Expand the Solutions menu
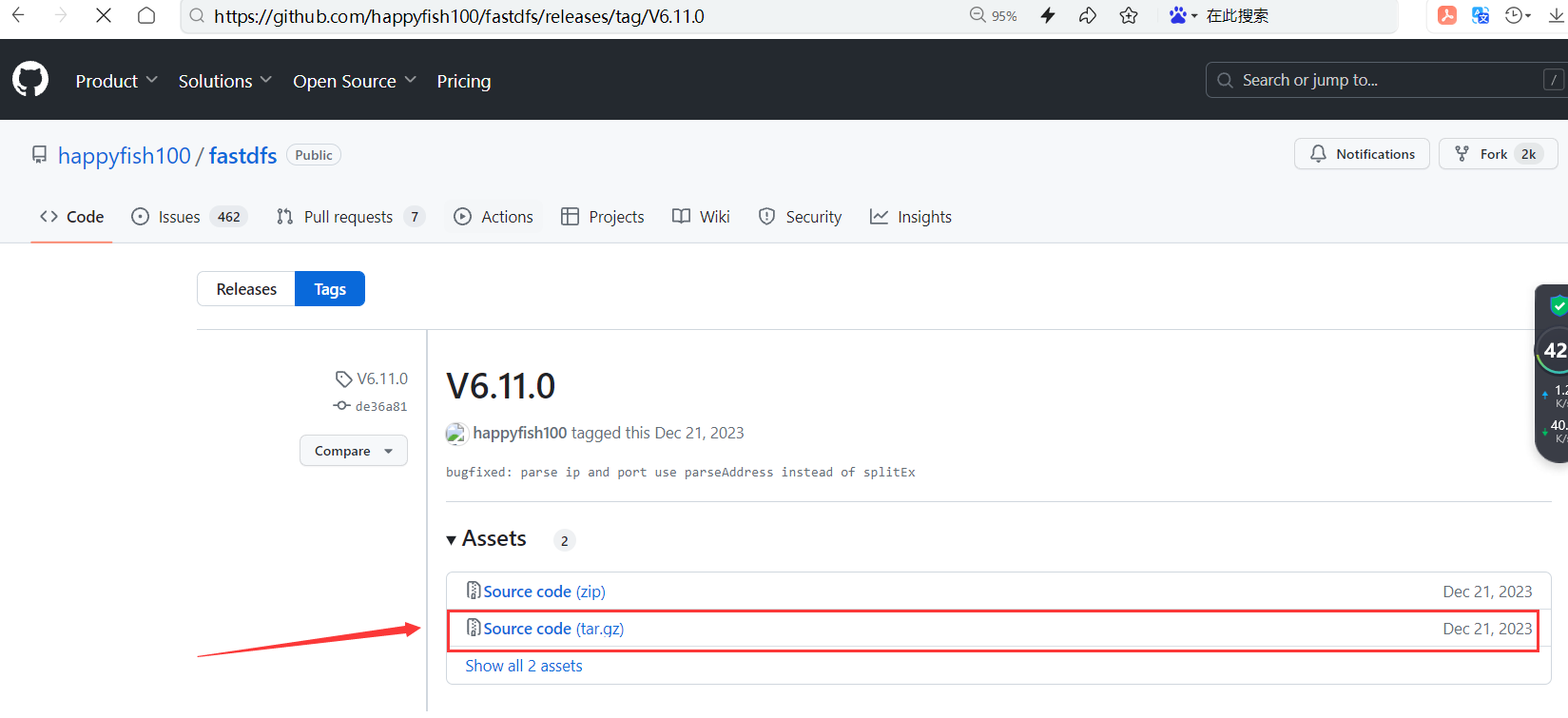Image resolution: width=1568 pixels, height=718 pixels. click(224, 81)
